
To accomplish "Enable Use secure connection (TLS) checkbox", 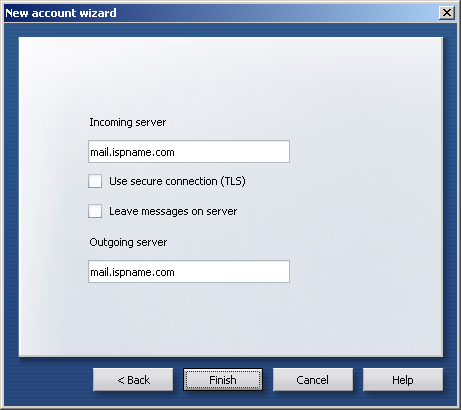I will [95, 181].
